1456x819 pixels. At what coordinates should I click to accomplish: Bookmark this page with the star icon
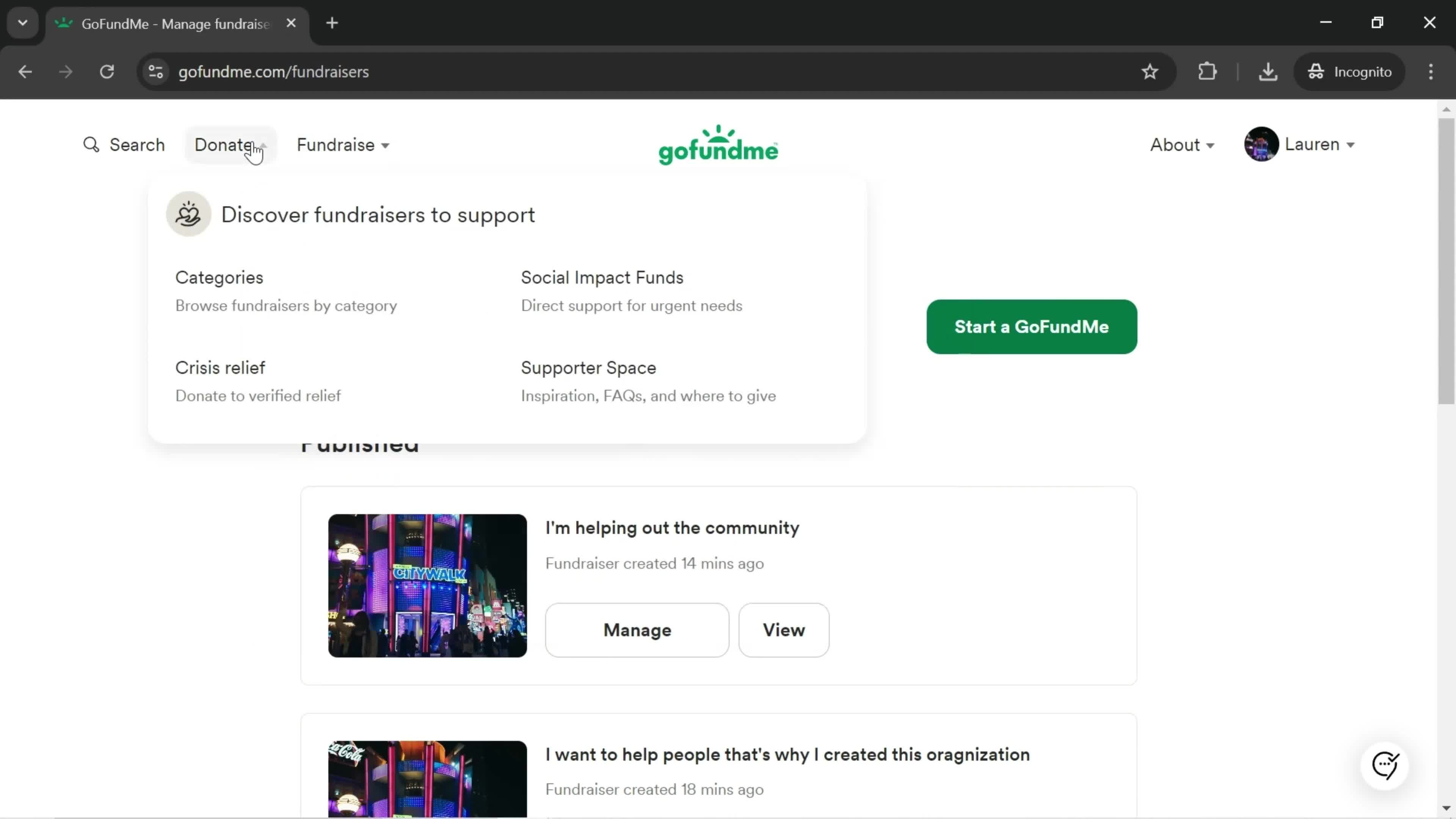(1150, 71)
